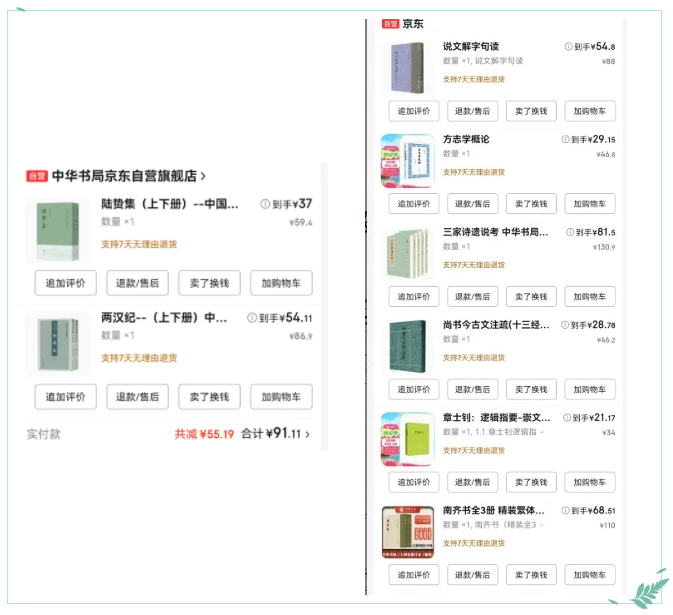Click 追加评价 for 说文解字句读
The height and width of the screenshot is (615, 673).
(x=414, y=111)
